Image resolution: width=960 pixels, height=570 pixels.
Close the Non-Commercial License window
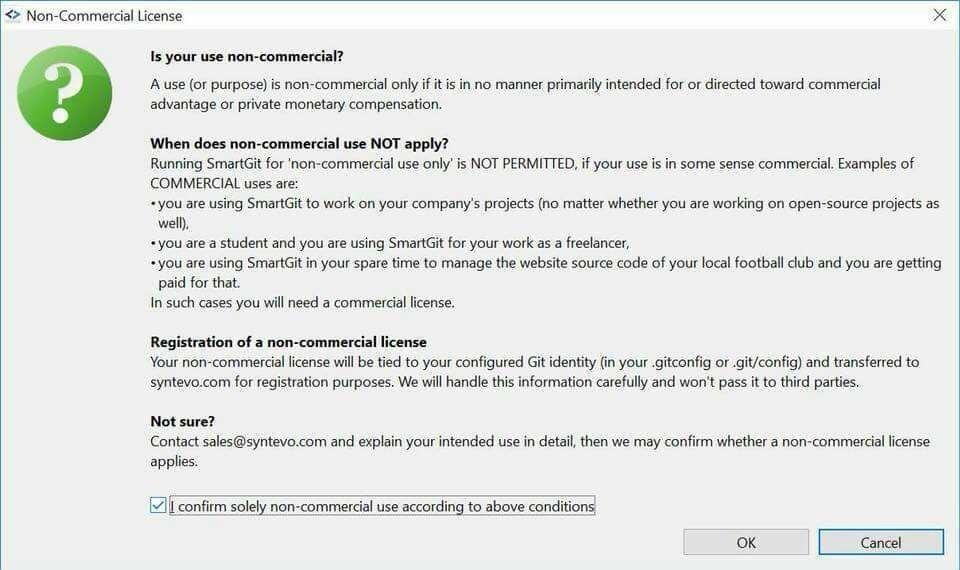[939, 15]
